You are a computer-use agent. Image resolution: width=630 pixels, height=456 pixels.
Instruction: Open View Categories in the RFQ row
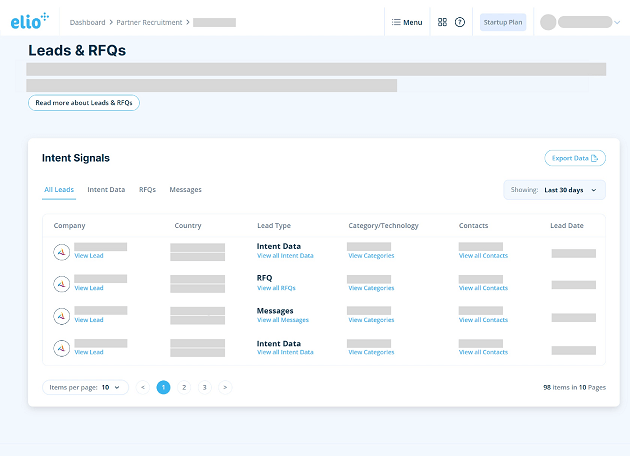click(371, 288)
